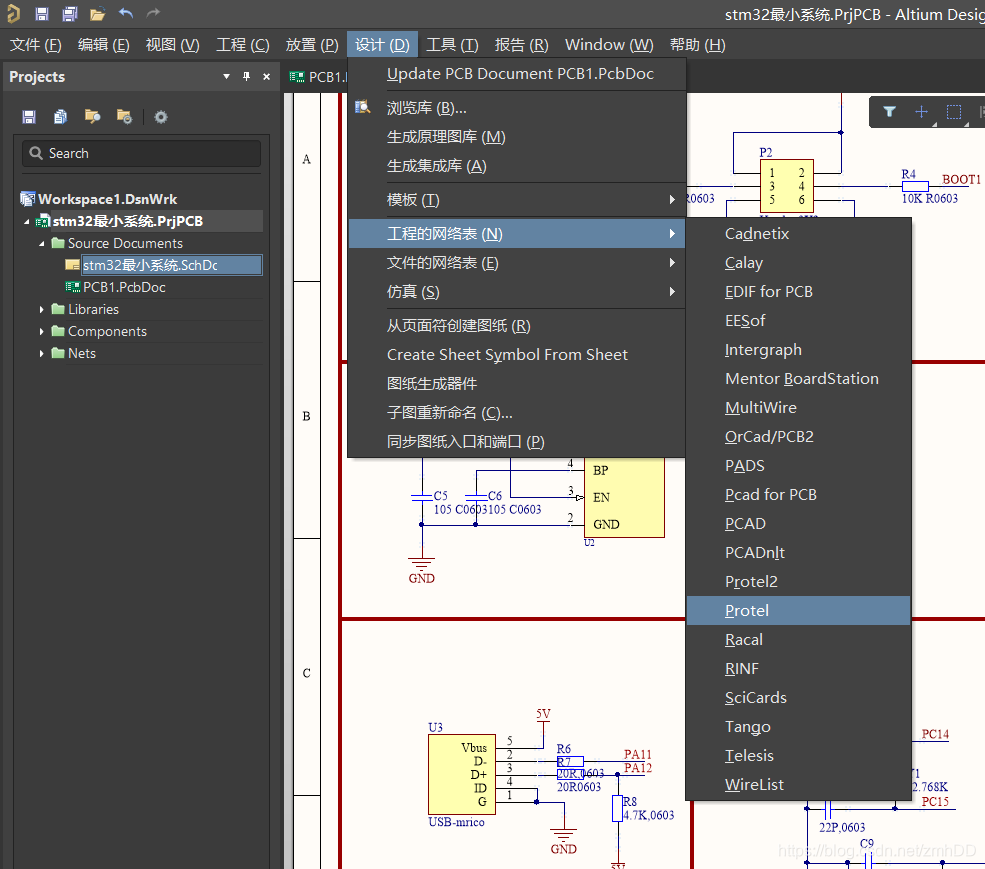
Task: Click the Open folder icon in title bar
Action: (97, 14)
